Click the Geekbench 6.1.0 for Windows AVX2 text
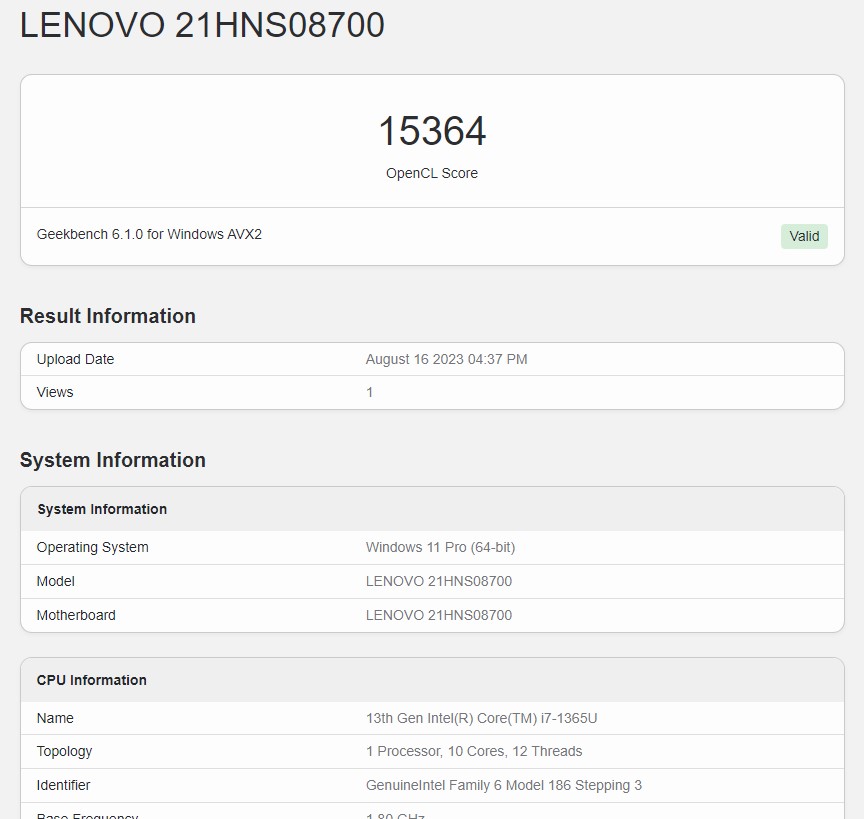The image size is (864, 819). pos(149,234)
